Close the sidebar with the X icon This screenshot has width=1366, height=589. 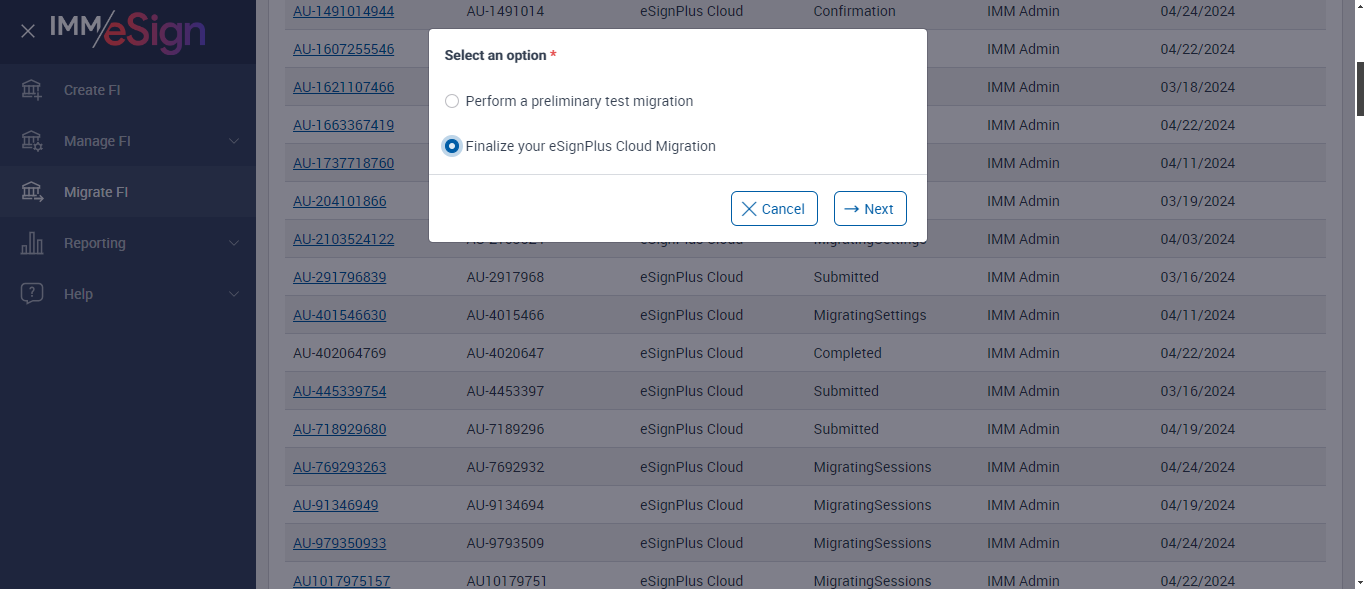pos(28,31)
